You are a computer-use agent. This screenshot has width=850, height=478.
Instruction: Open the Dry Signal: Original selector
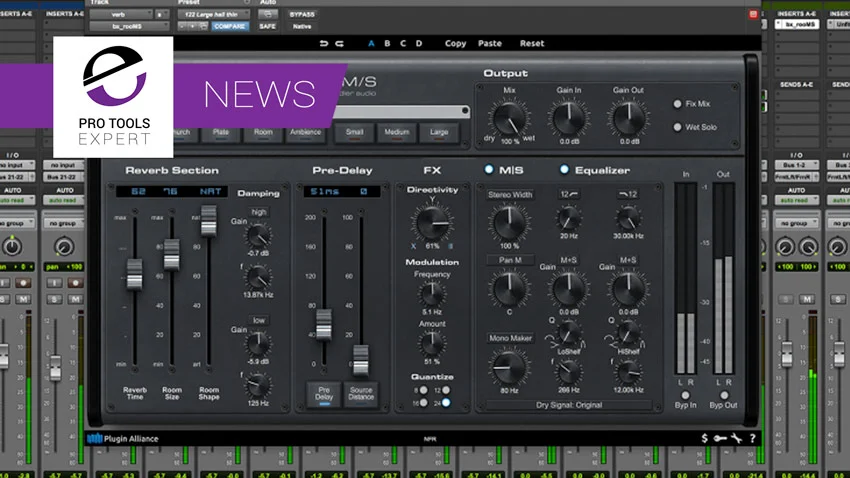click(x=569, y=405)
